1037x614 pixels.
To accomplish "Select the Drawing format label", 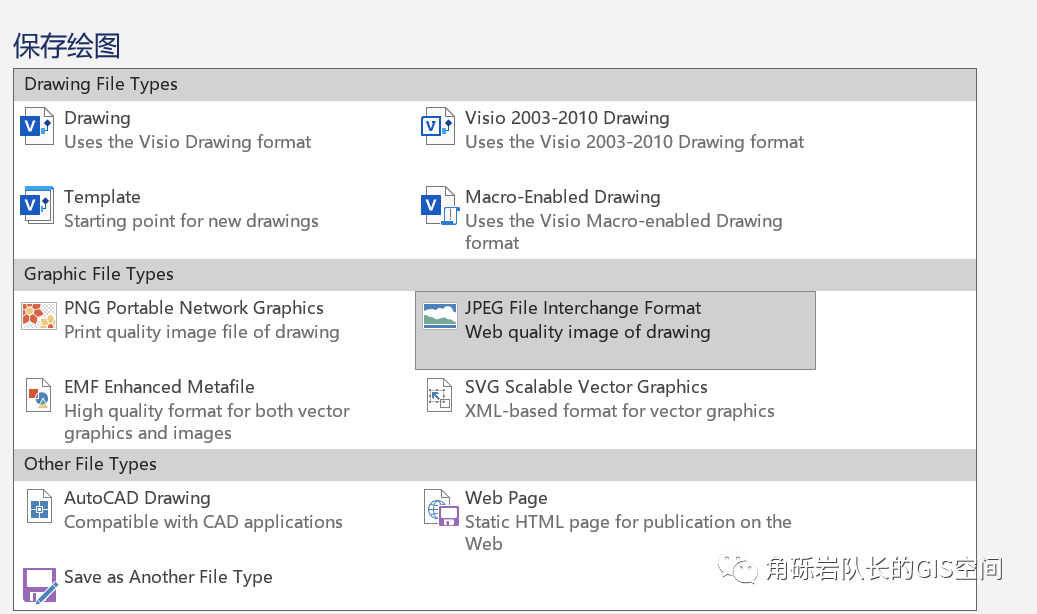I will (97, 118).
